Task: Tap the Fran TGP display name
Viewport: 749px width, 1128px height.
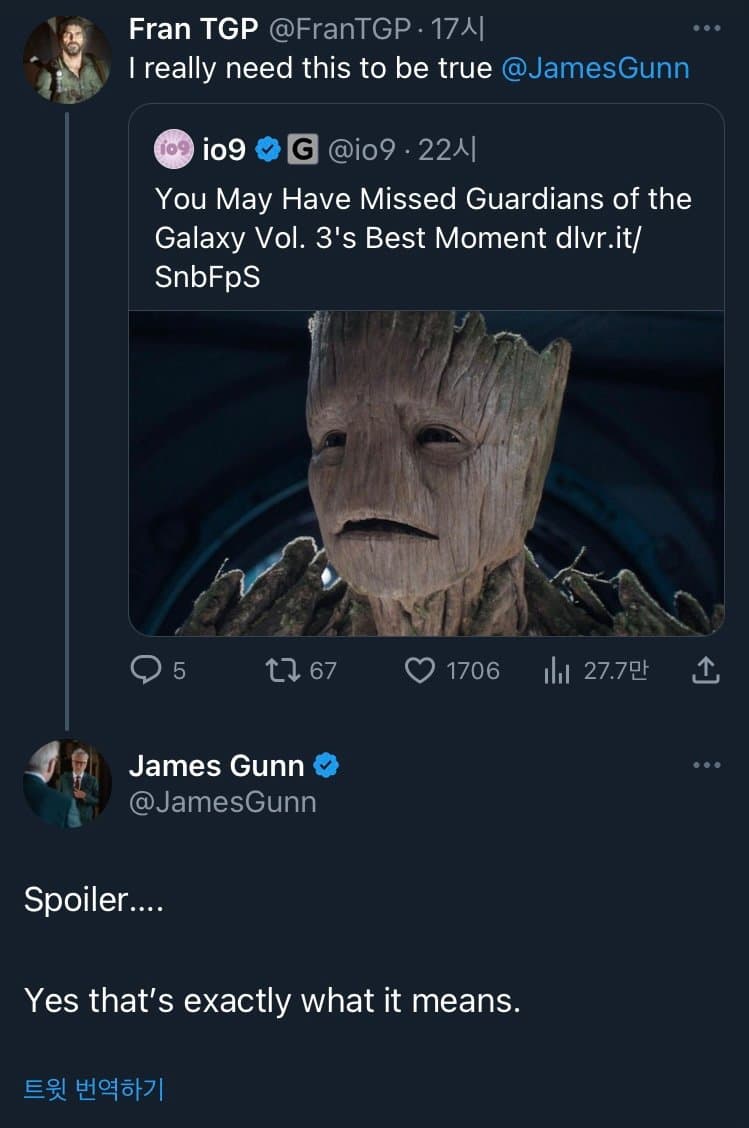Action: [193, 30]
